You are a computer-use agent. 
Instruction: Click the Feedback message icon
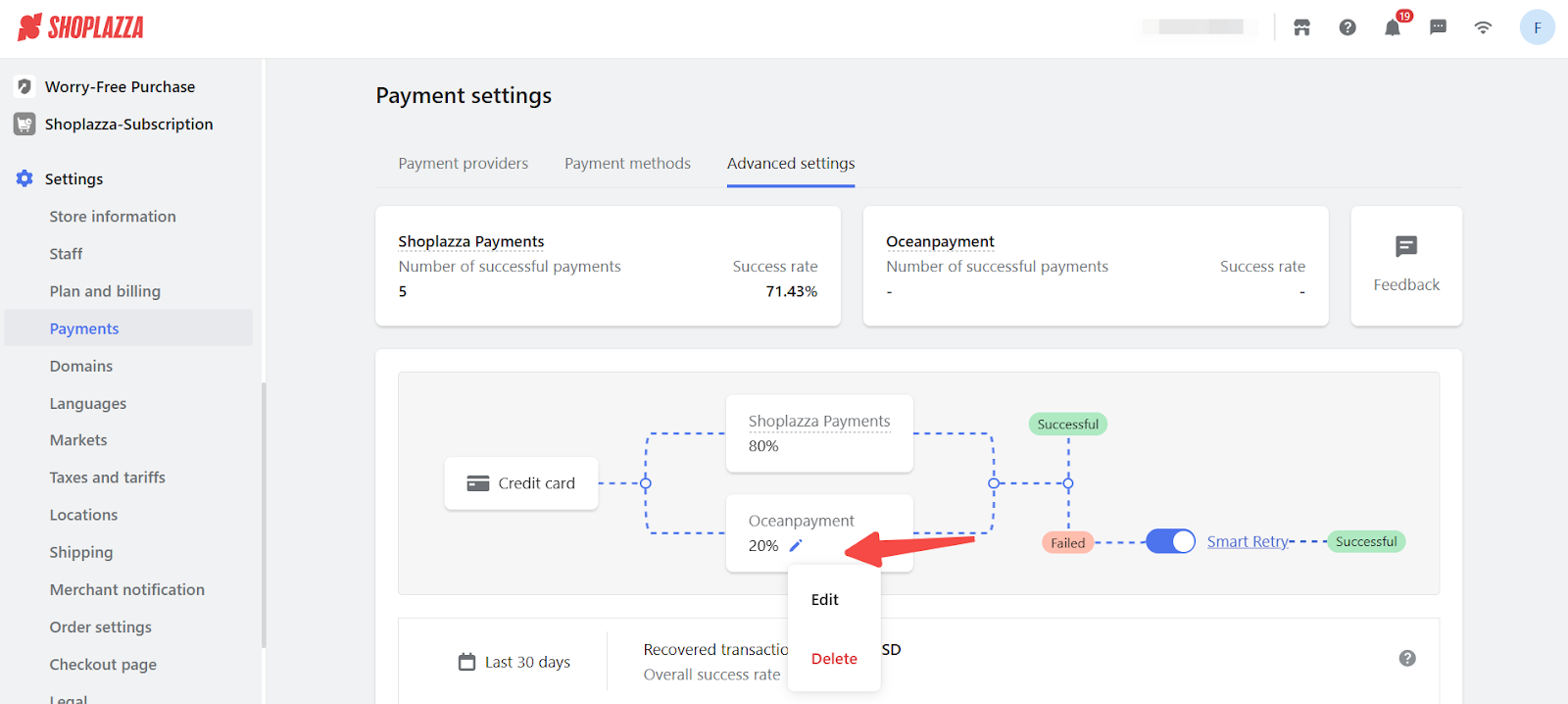[x=1406, y=246]
